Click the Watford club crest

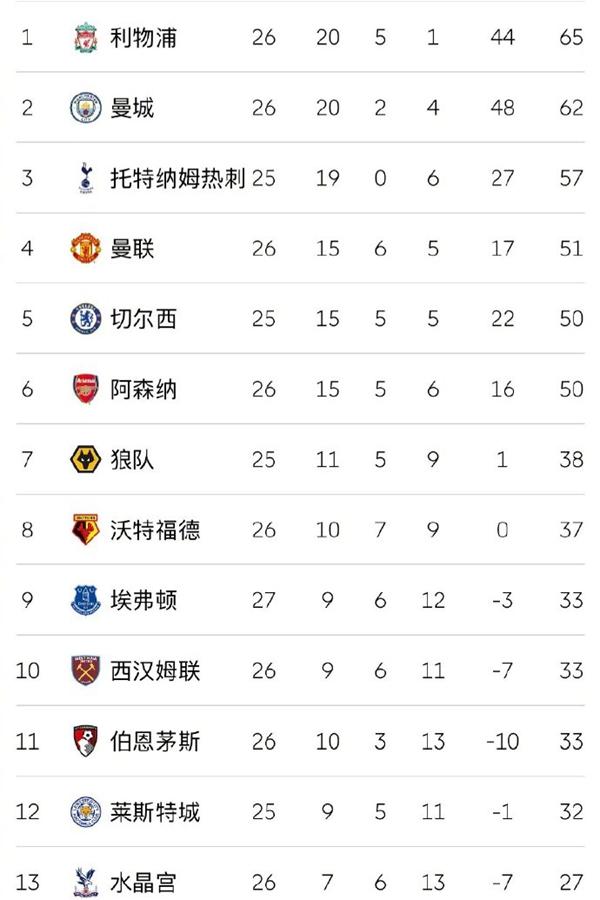[x=86, y=530]
